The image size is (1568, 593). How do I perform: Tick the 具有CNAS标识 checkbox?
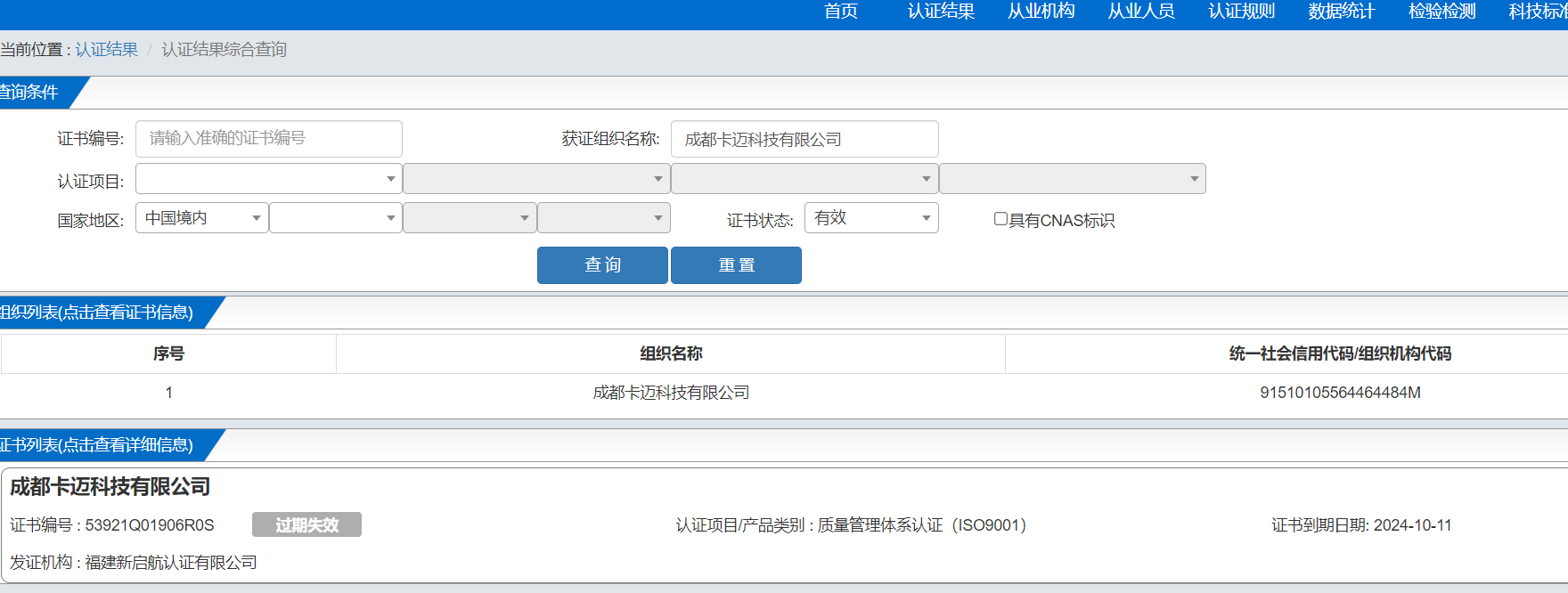(1000, 219)
